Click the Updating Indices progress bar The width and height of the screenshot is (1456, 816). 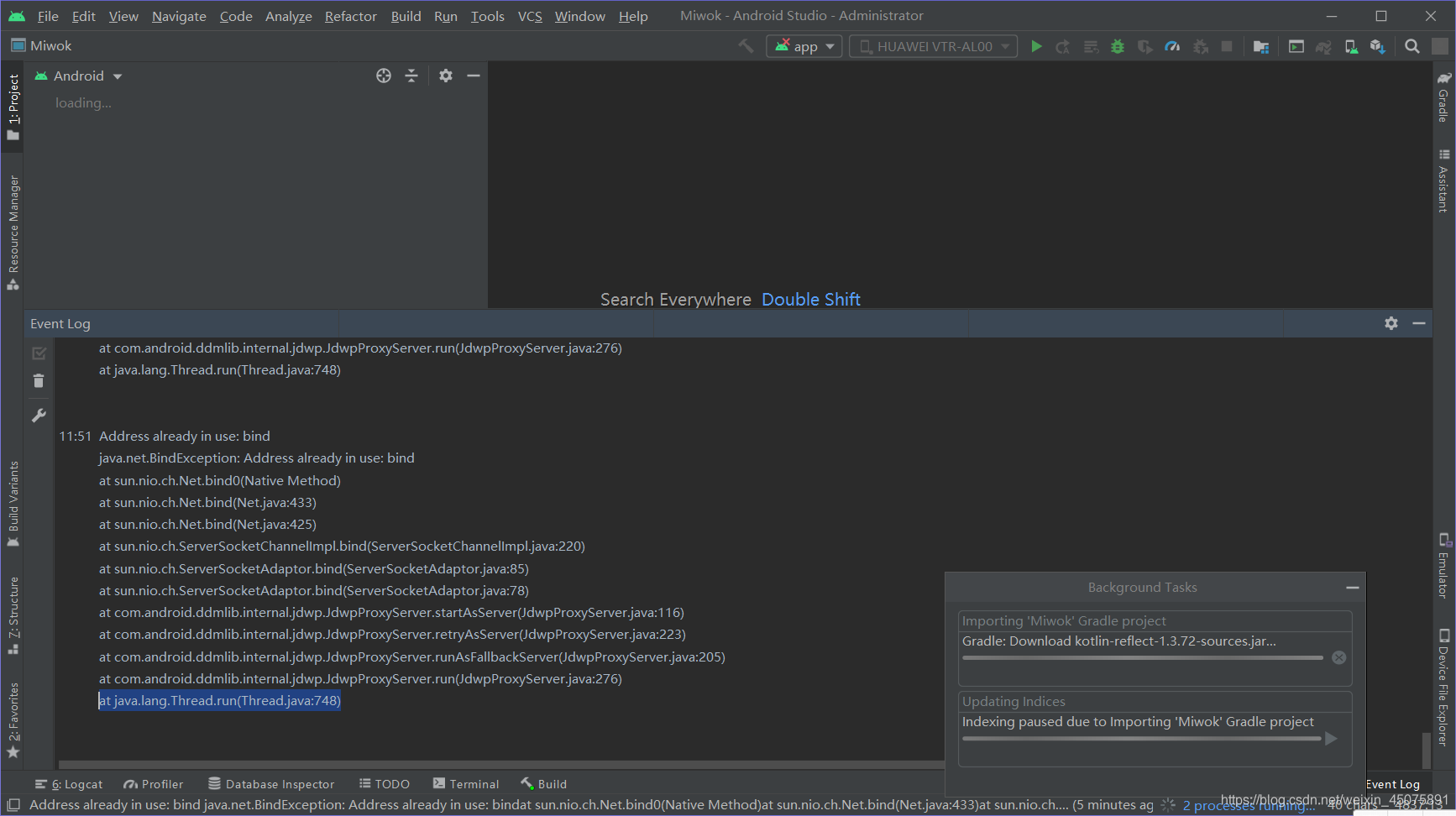click(x=1141, y=739)
